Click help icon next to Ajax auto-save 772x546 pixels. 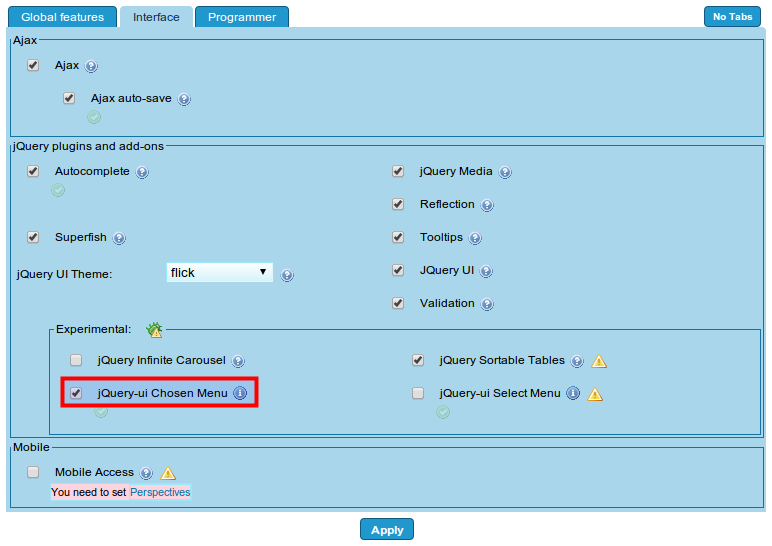184,100
